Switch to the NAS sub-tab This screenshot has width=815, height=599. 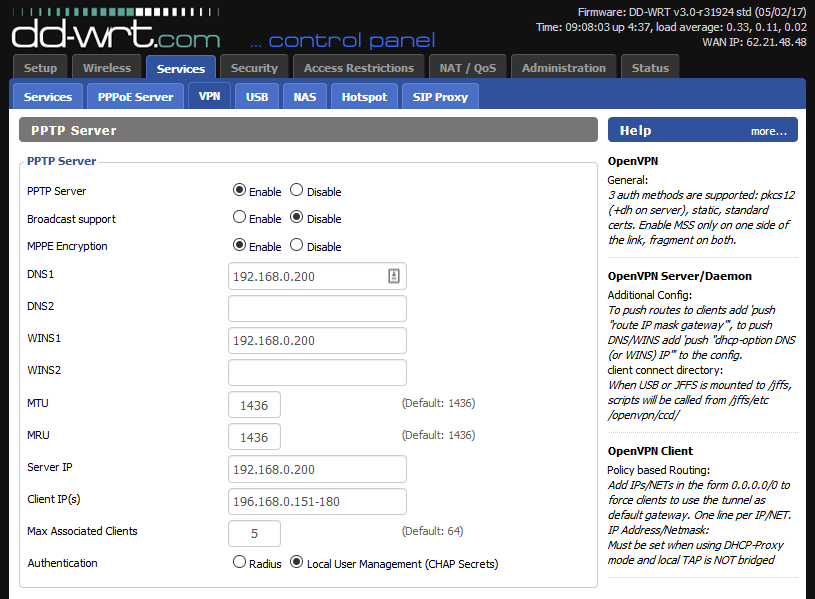[x=305, y=97]
